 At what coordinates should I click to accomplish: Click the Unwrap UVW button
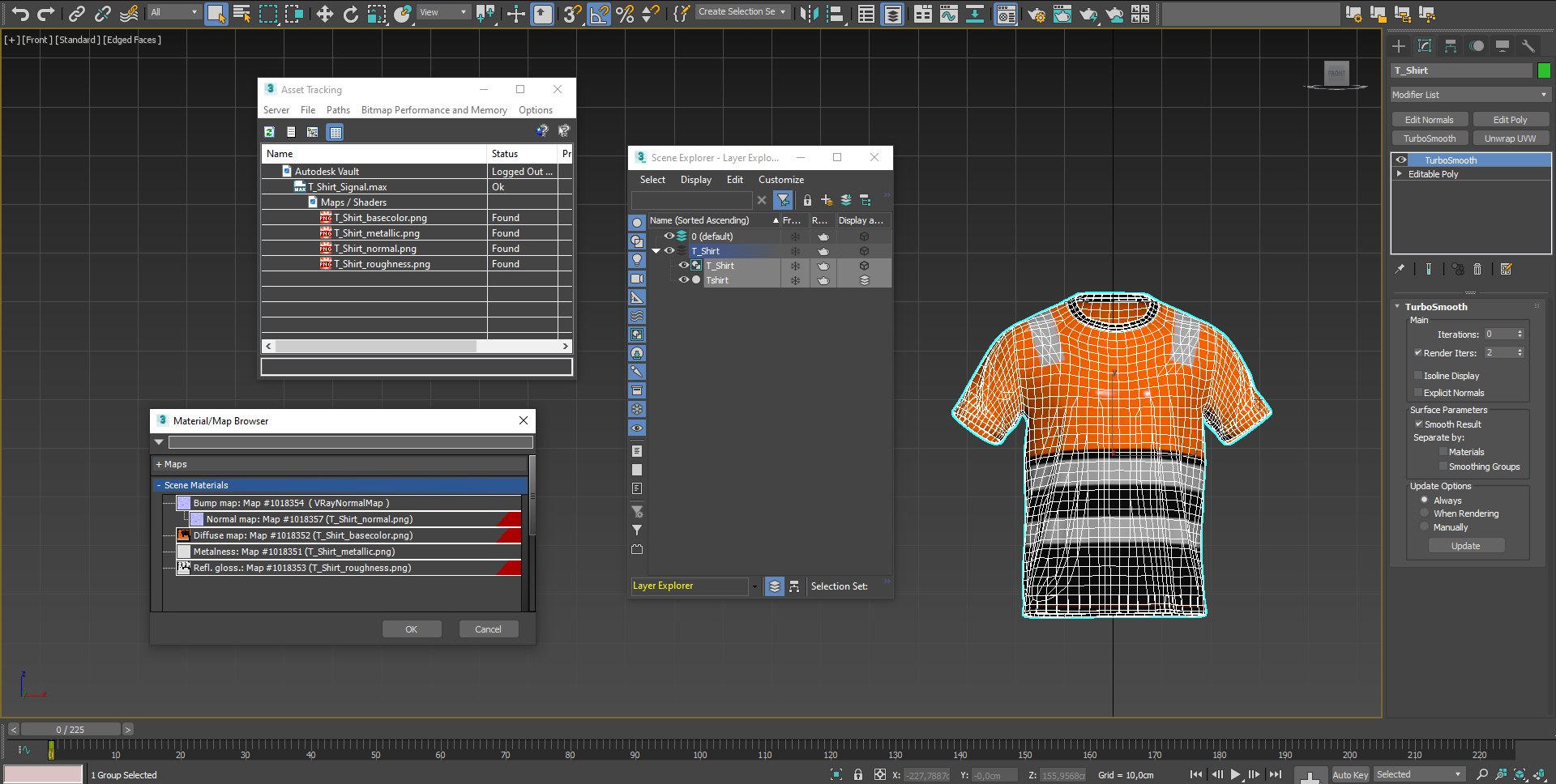coord(1510,138)
